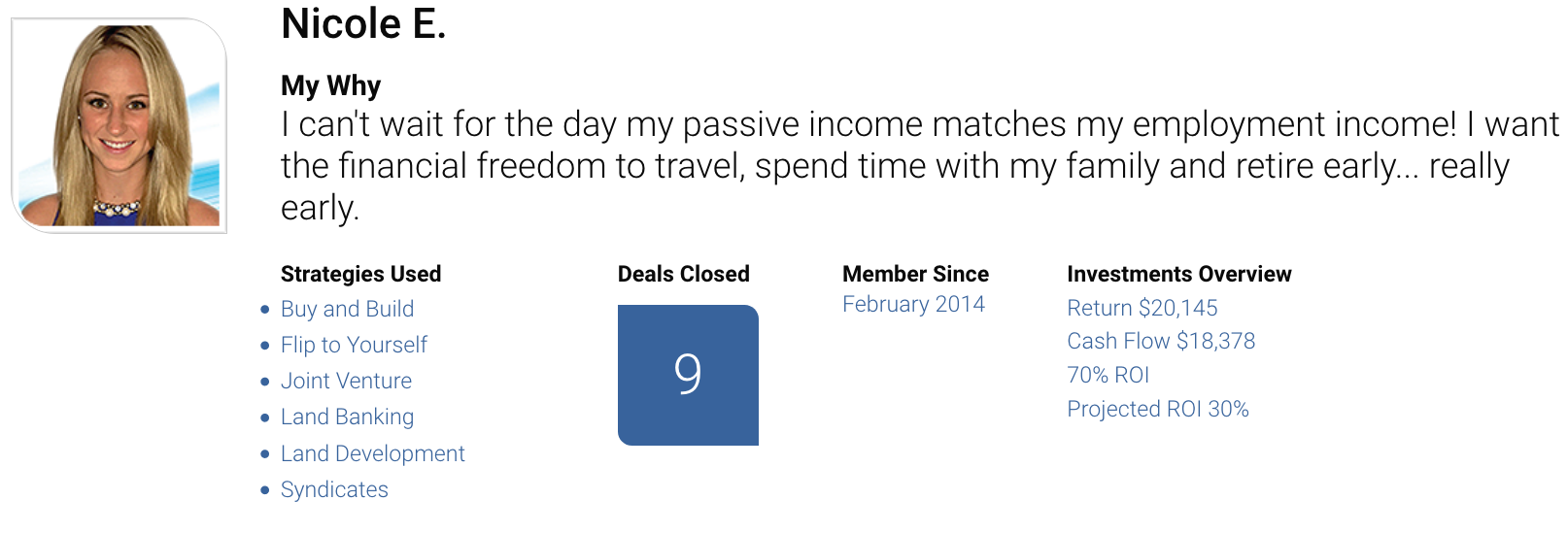Click the February 2014 member date
This screenshot has height=534, width=1568.
913,305
